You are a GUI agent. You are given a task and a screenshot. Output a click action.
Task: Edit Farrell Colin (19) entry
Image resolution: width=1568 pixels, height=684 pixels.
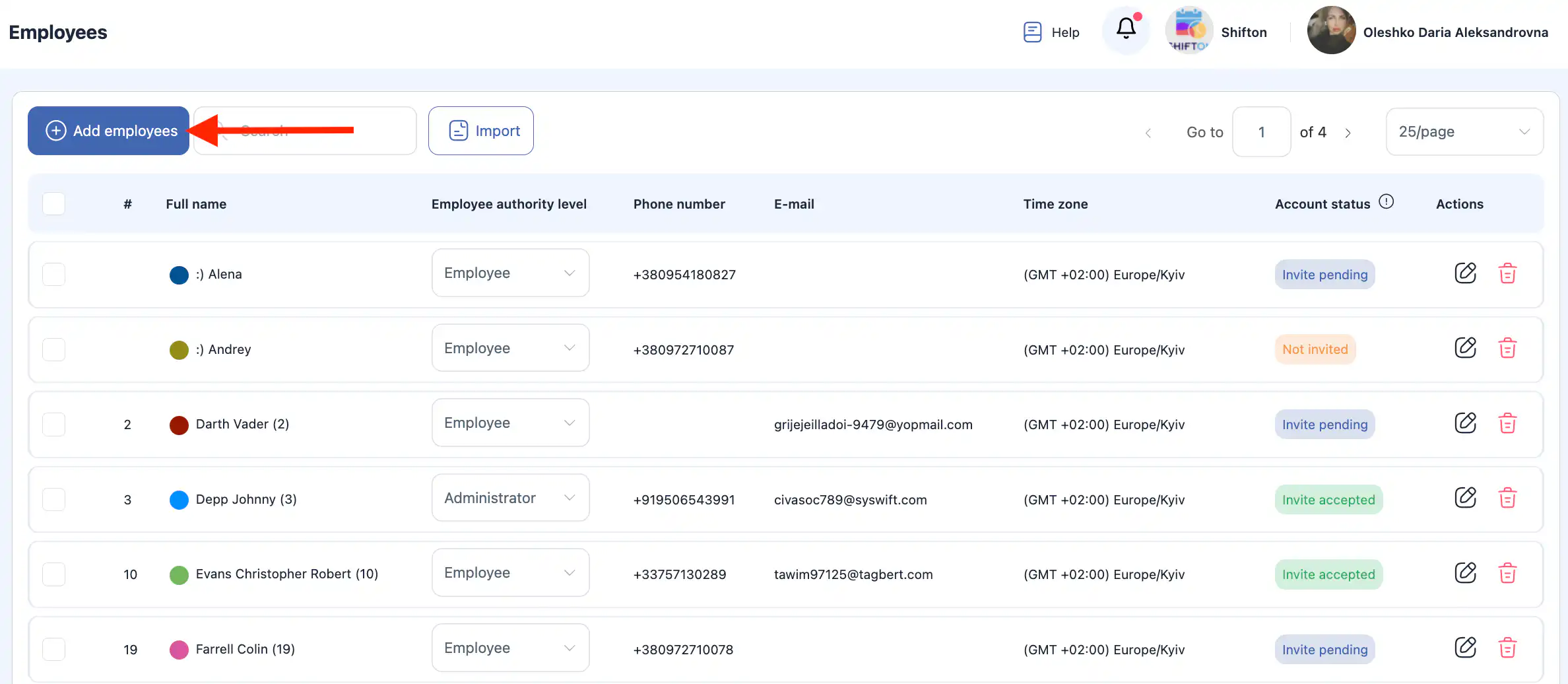tap(1465, 648)
